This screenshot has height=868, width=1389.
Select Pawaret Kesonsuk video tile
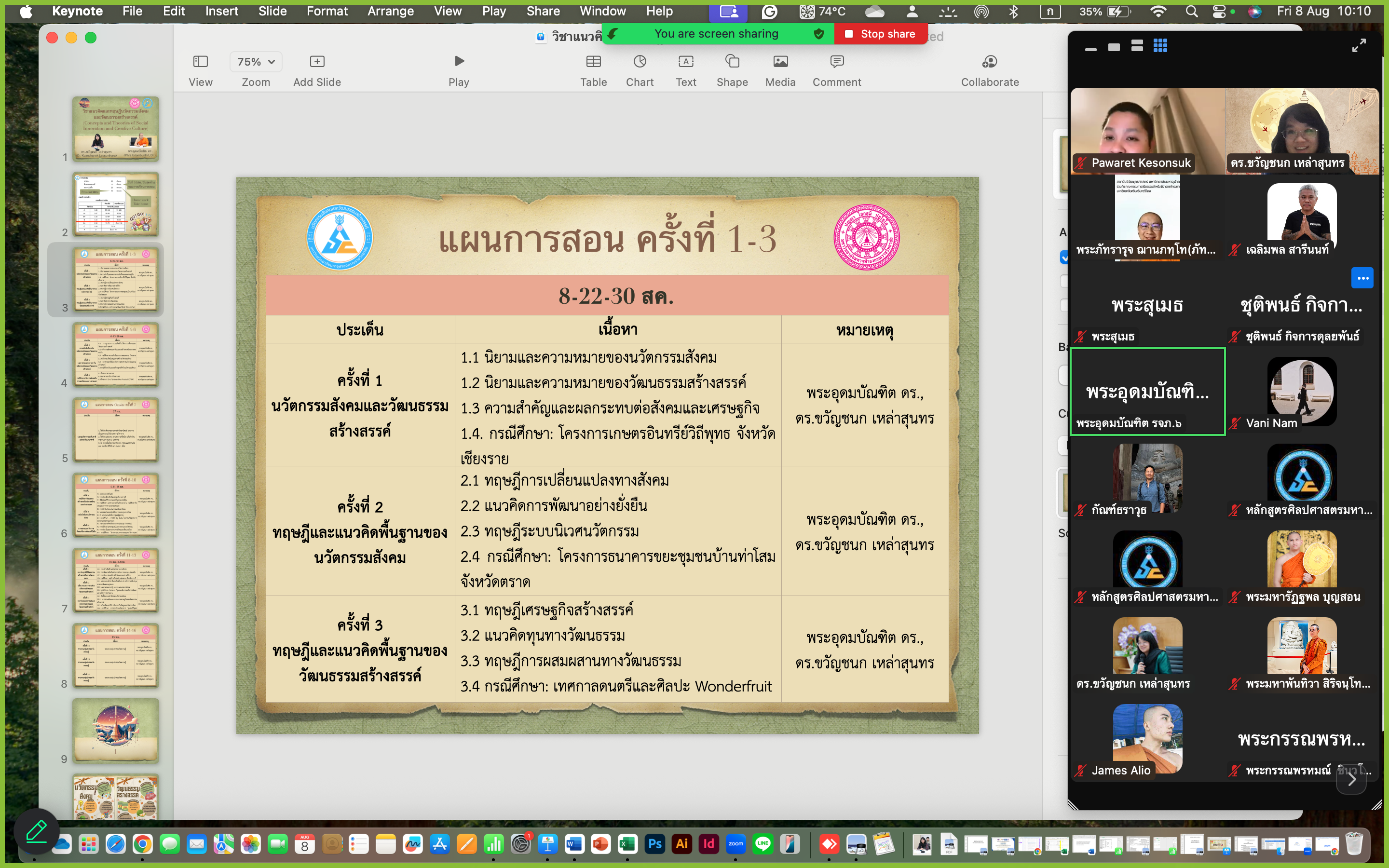click(1147, 130)
